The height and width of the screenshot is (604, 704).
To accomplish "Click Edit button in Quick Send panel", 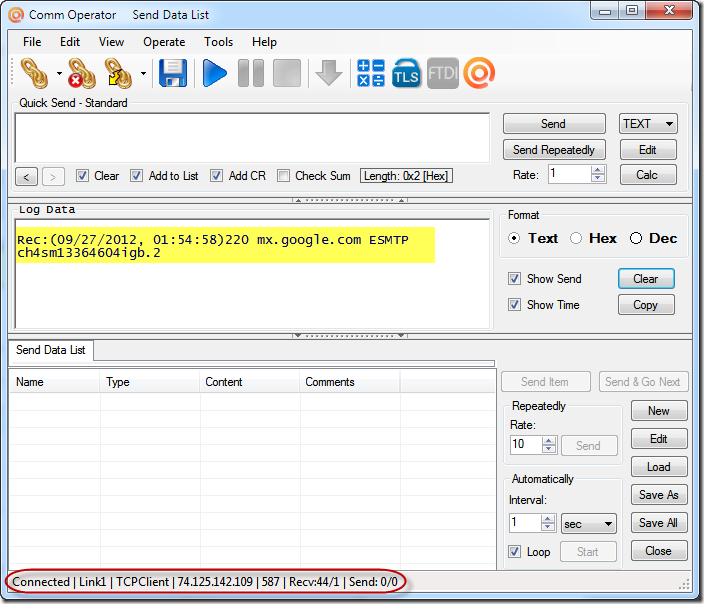I will point(648,150).
